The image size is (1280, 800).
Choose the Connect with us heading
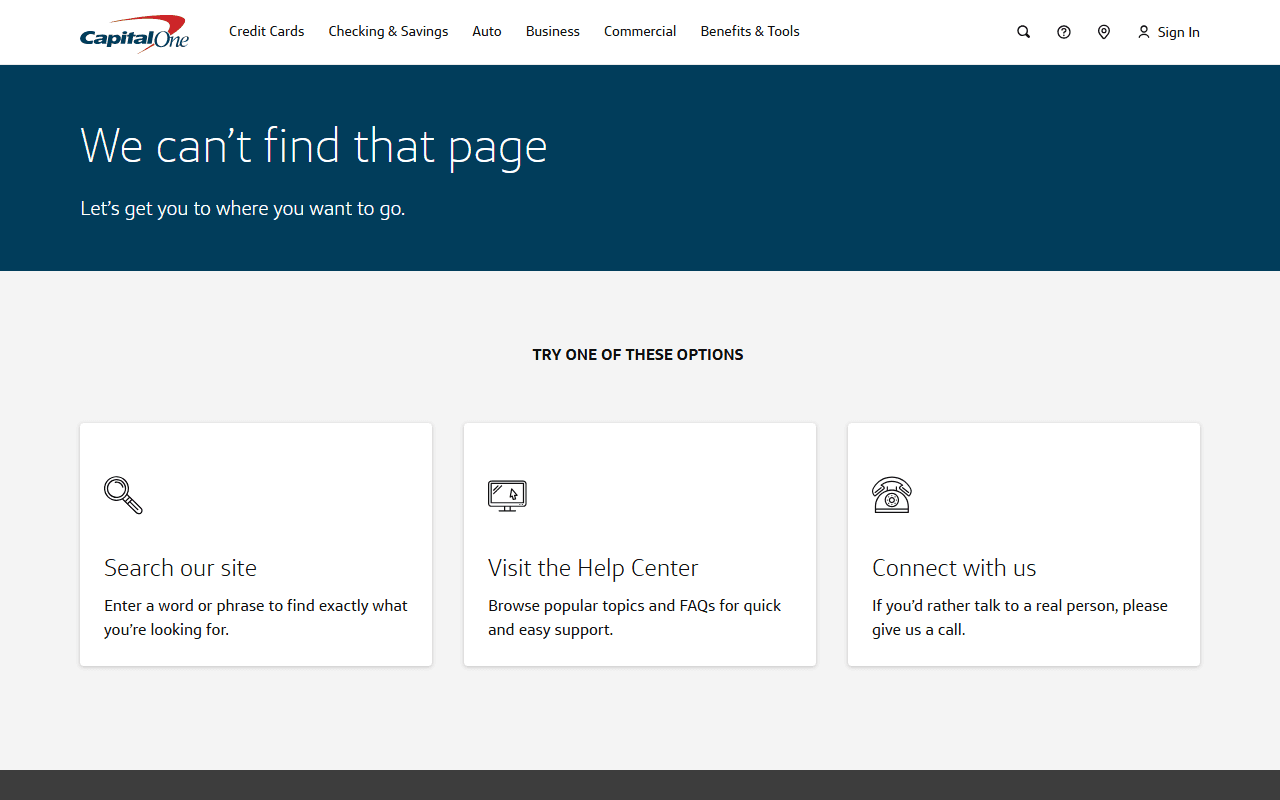point(954,568)
